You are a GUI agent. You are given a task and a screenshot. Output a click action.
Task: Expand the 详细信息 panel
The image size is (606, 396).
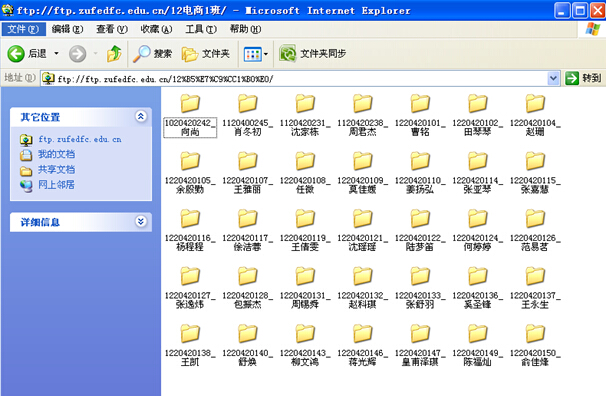pos(141,221)
